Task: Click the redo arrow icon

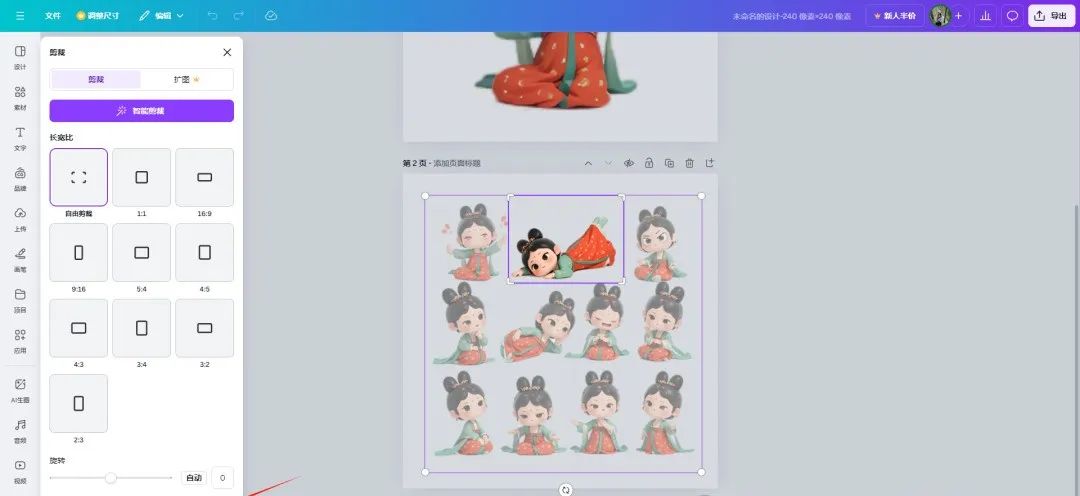Action: (x=238, y=15)
